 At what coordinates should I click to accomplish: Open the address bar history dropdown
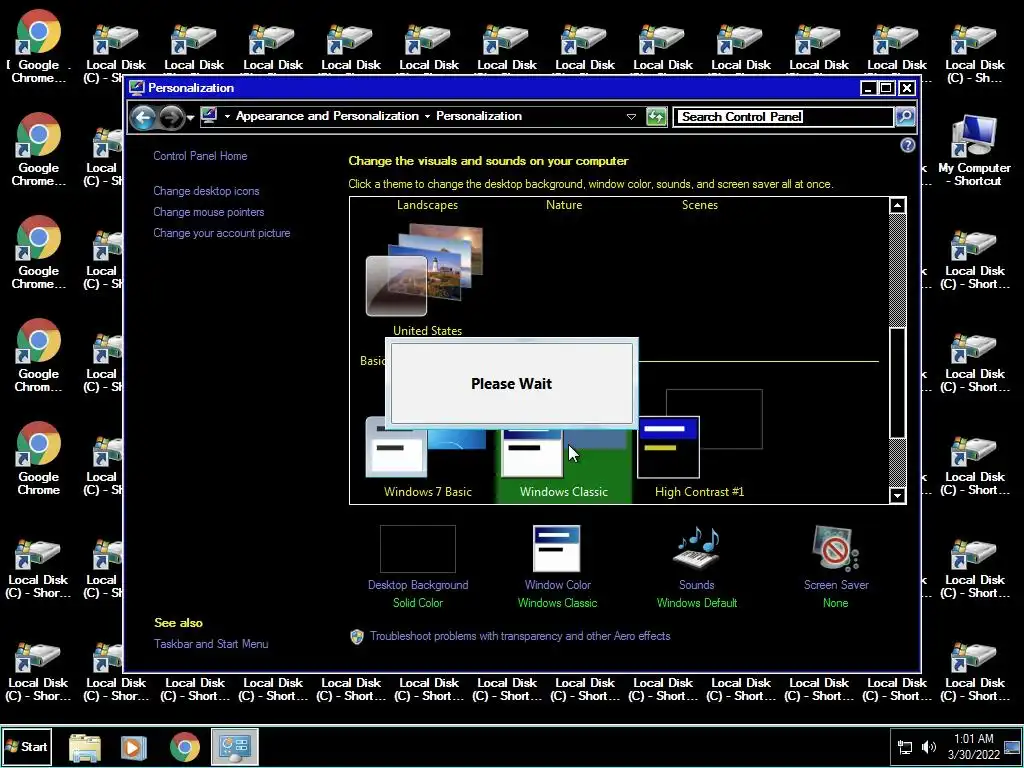click(631, 117)
